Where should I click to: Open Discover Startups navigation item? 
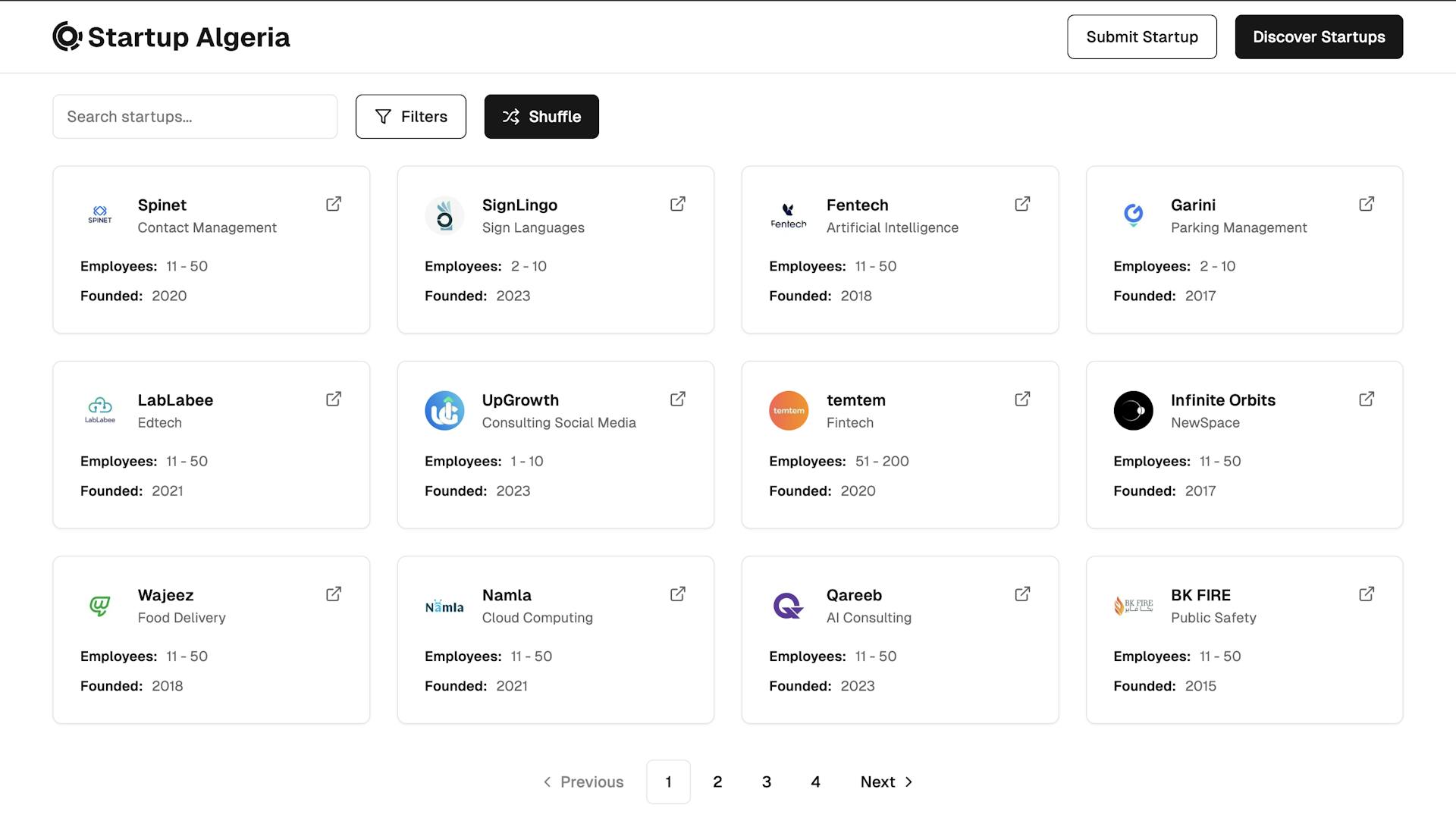pos(1319,36)
